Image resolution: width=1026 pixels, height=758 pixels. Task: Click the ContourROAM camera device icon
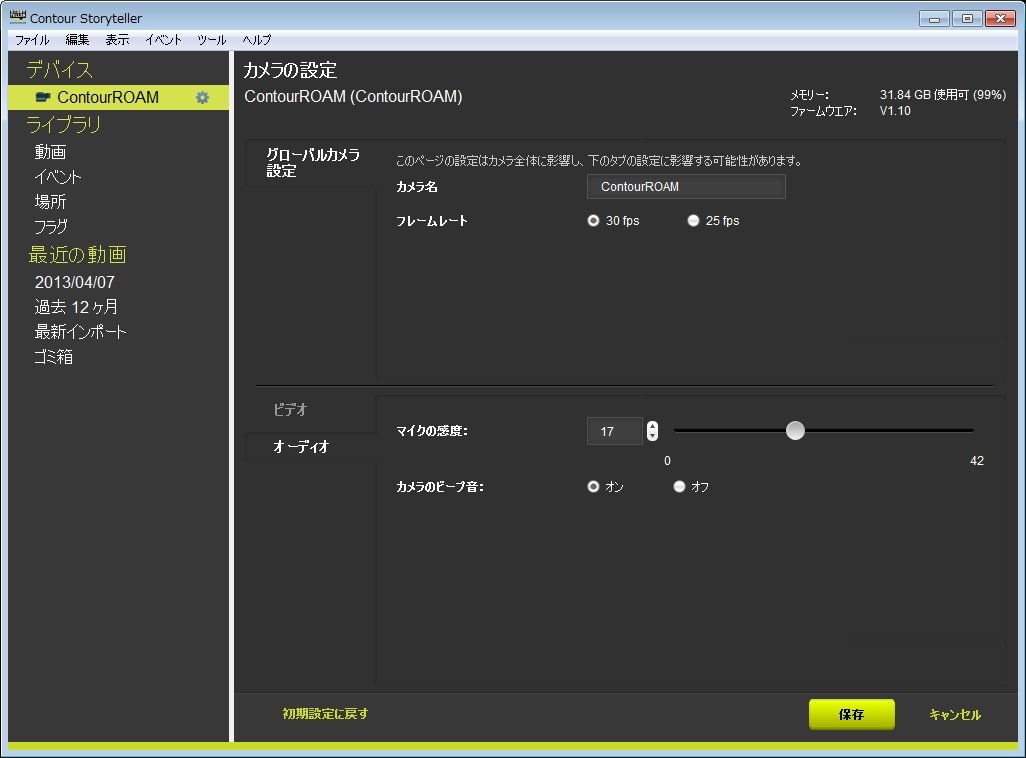tap(43, 97)
